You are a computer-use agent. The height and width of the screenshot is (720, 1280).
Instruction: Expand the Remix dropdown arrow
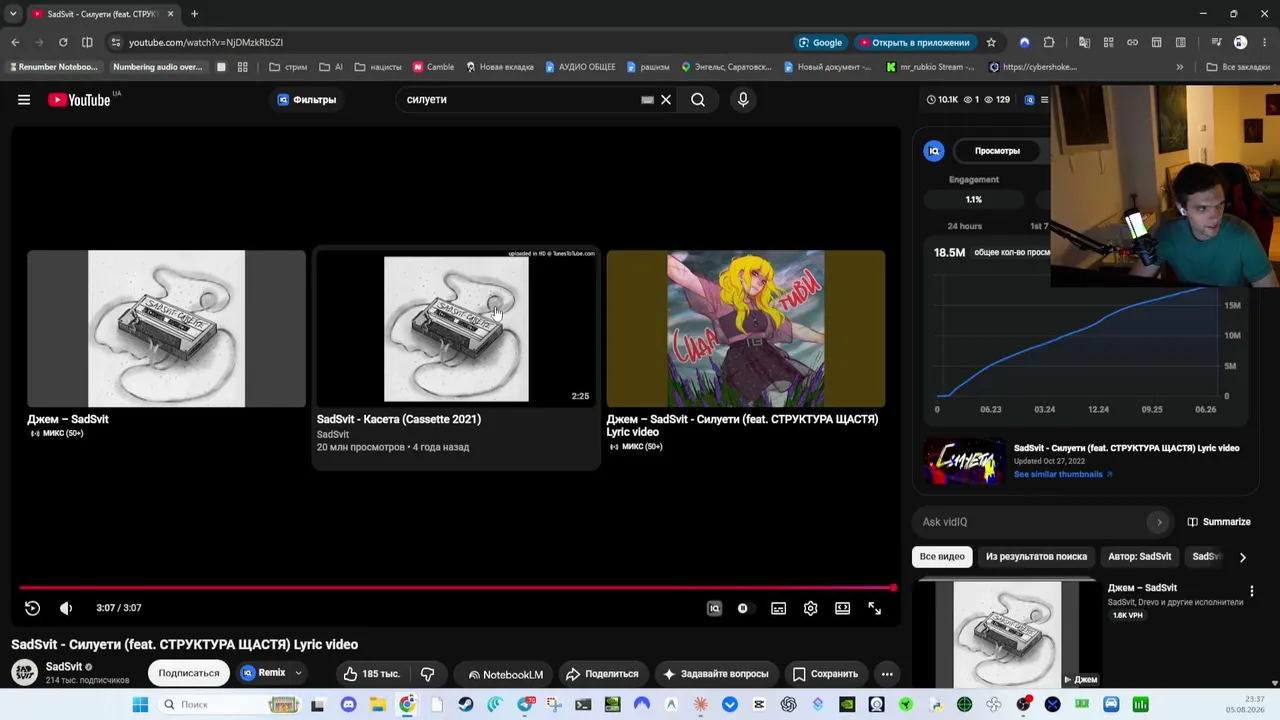tap(298, 673)
